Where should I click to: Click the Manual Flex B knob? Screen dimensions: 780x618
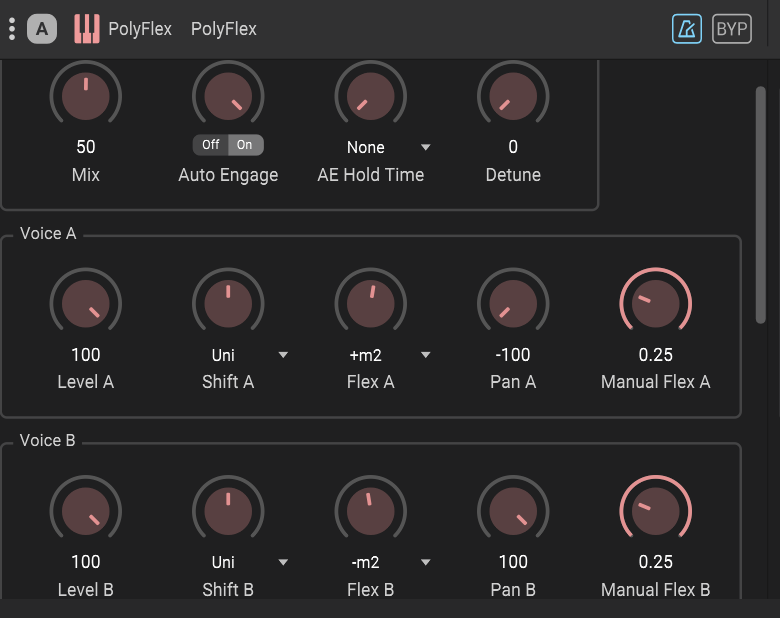coord(656,511)
